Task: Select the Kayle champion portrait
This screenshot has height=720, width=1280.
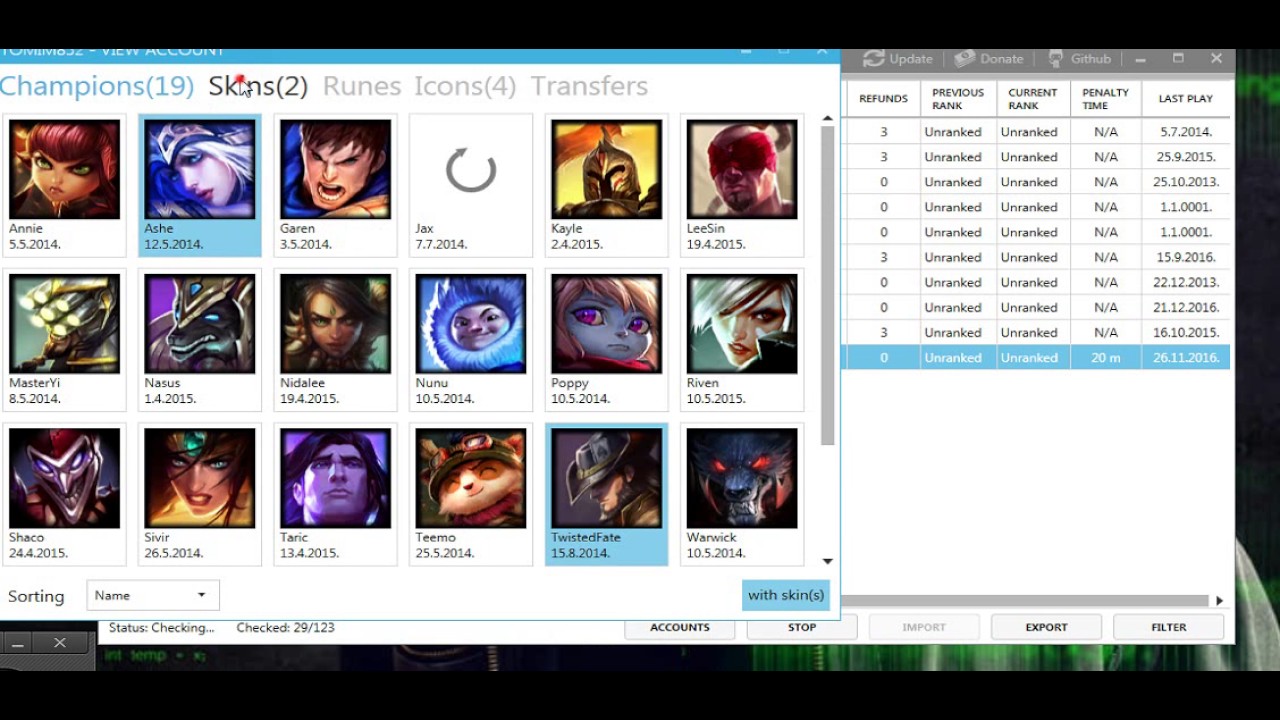Action: tap(606, 169)
